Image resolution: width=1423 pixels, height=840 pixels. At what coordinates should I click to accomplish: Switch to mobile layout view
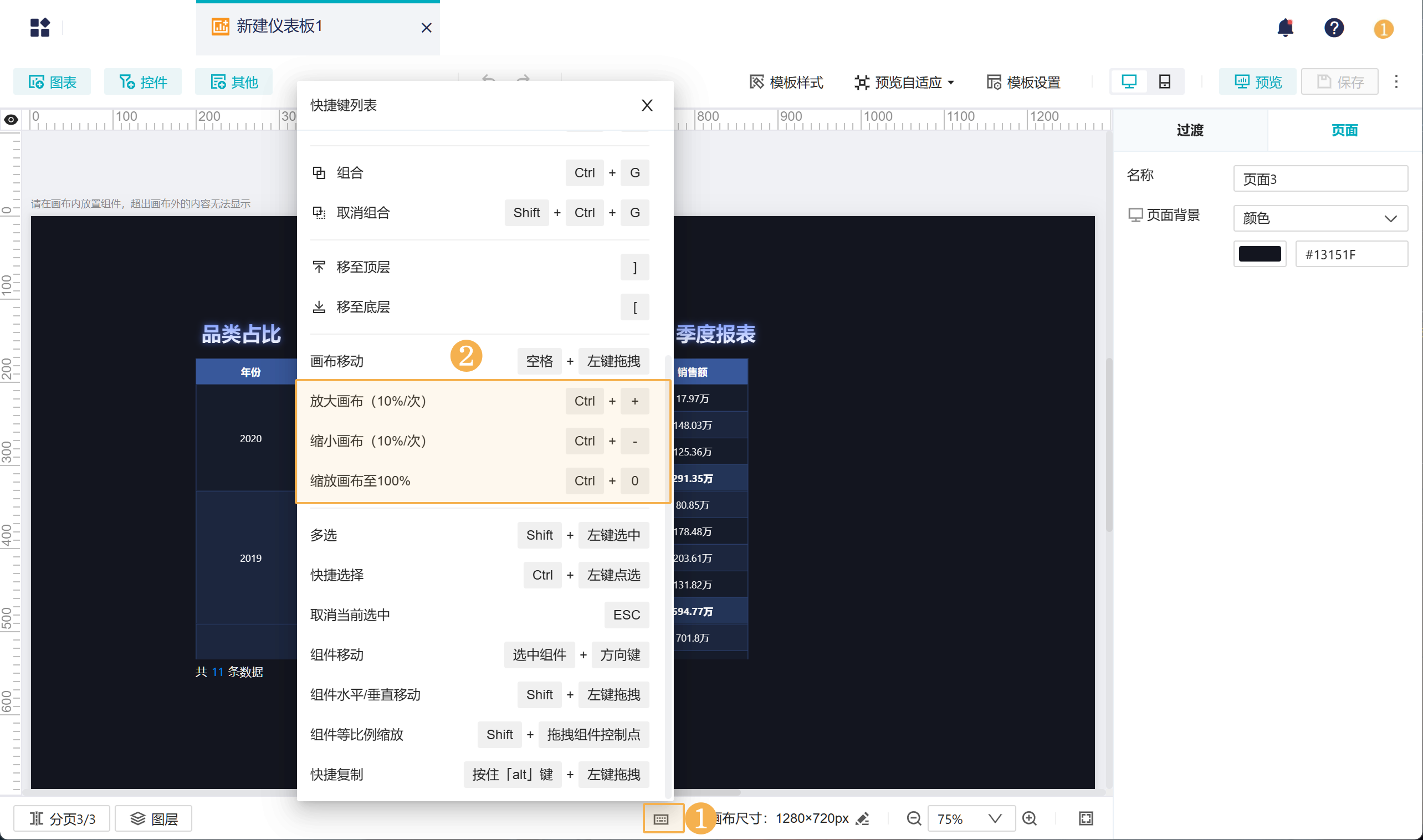[1164, 82]
